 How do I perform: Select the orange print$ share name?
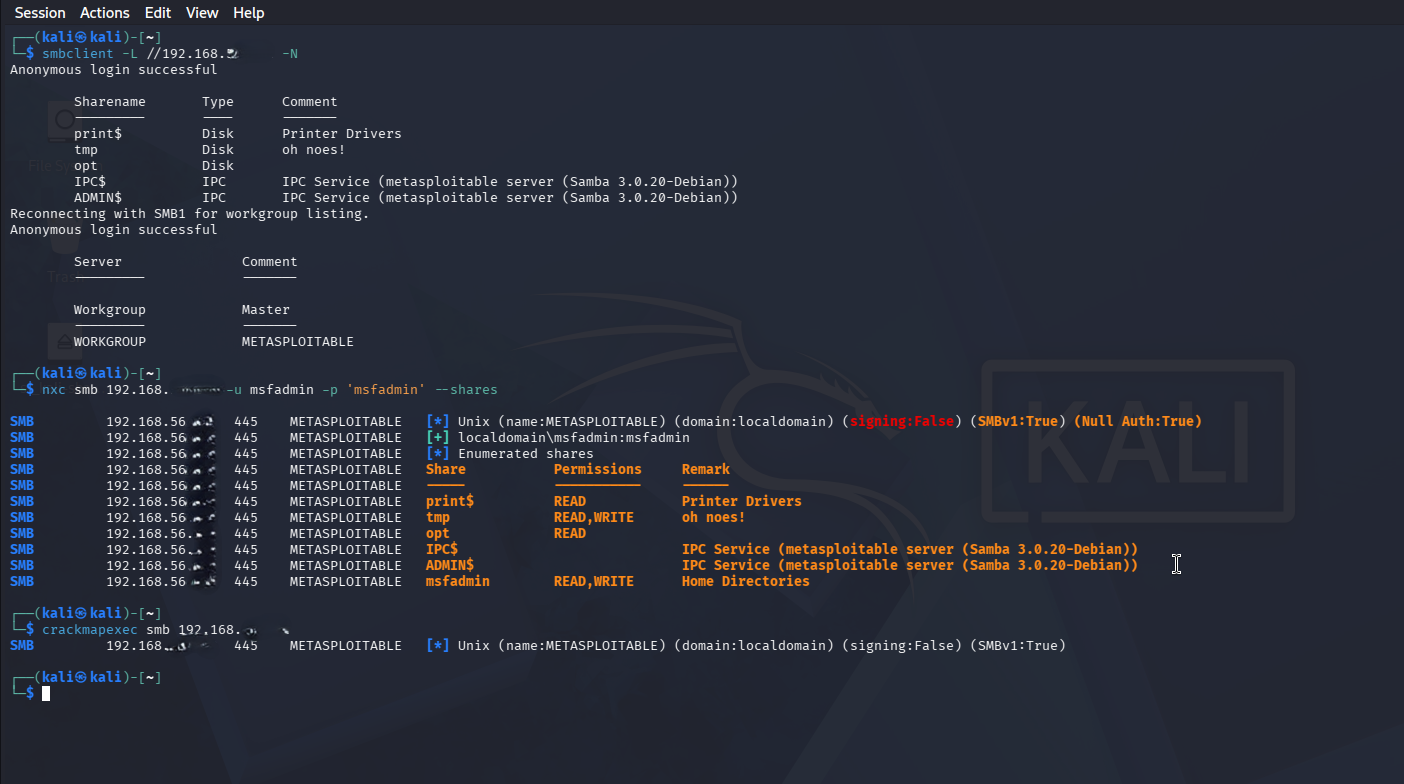click(x=450, y=502)
